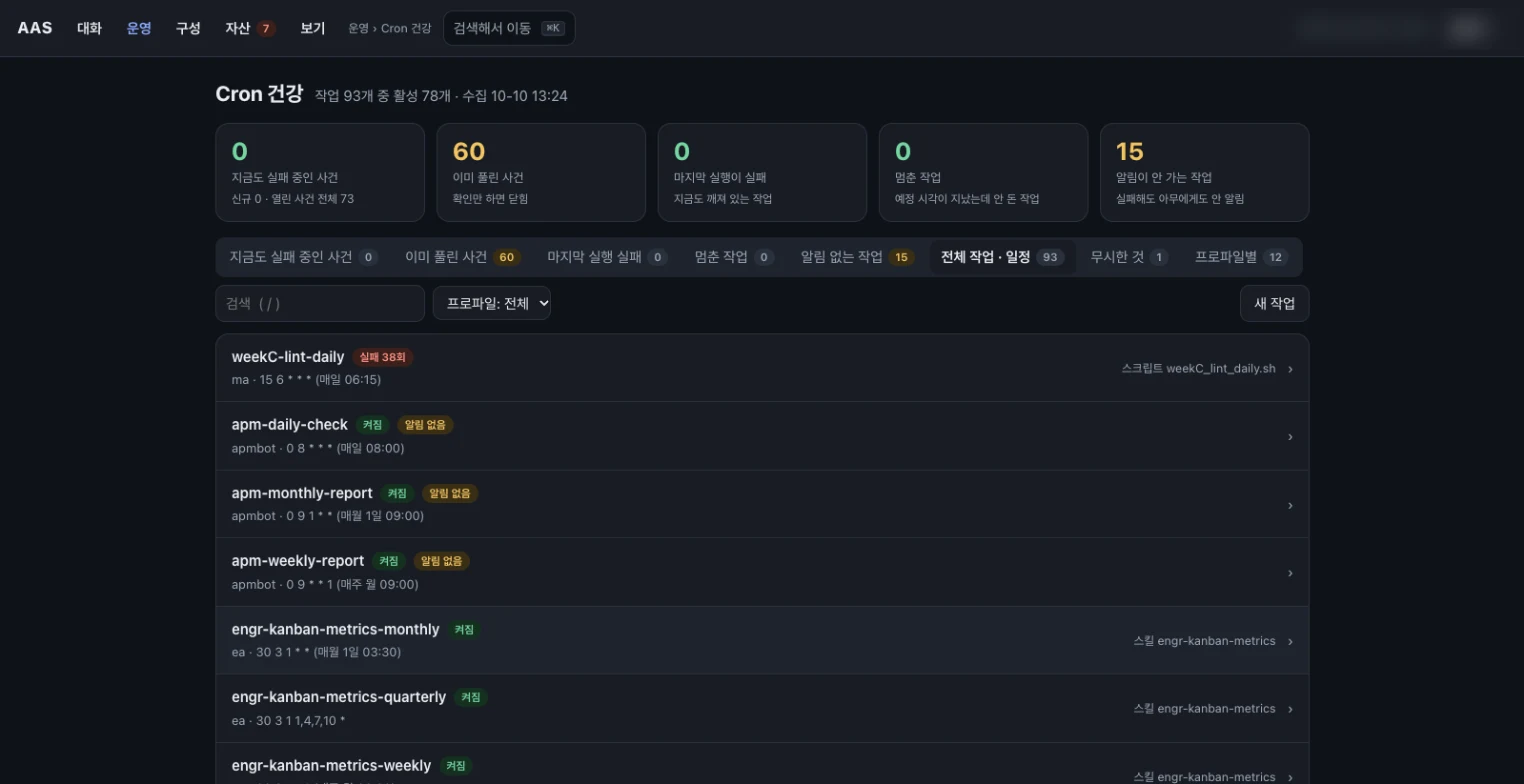Click the 스크립트 weekC_lint_daily.sh label
This screenshot has width=1524, height=784.
pos(1199,369)
